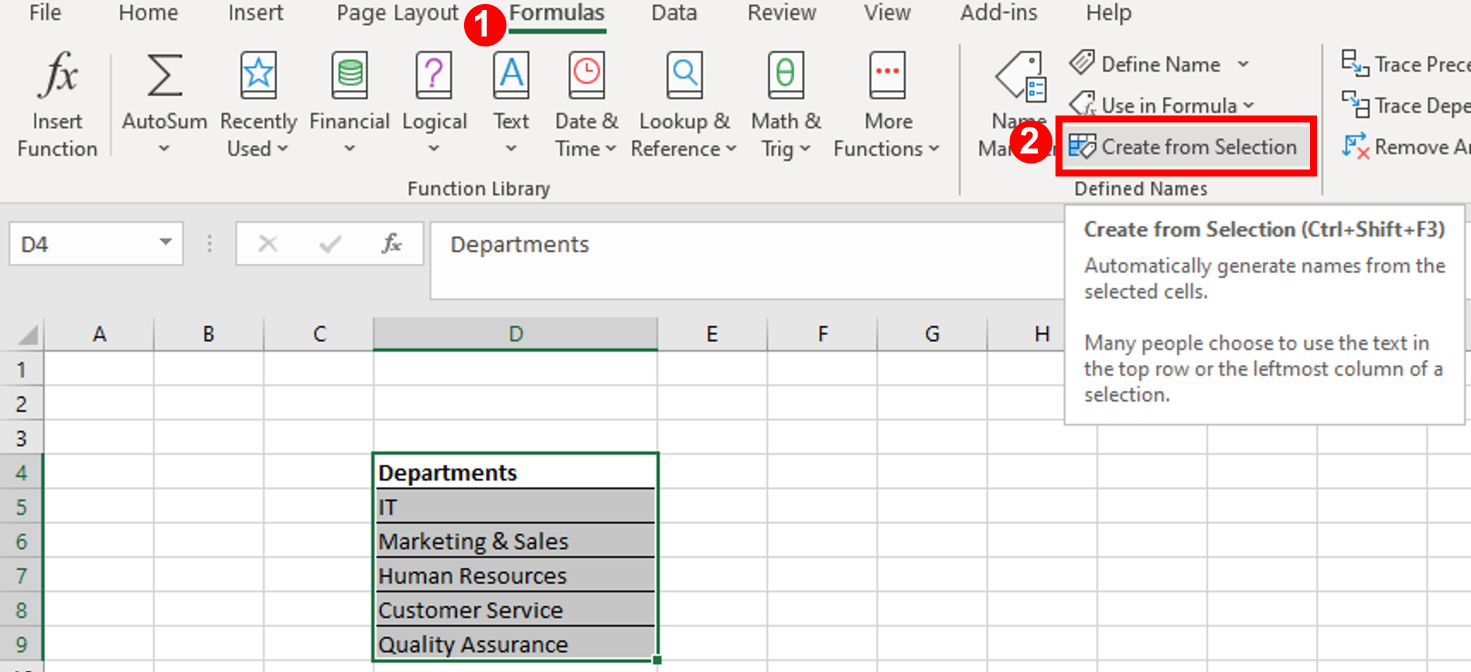This screenshot has height=672, width=1471.
Task: Select the Marketing & Sales cell
Action: 515,541
